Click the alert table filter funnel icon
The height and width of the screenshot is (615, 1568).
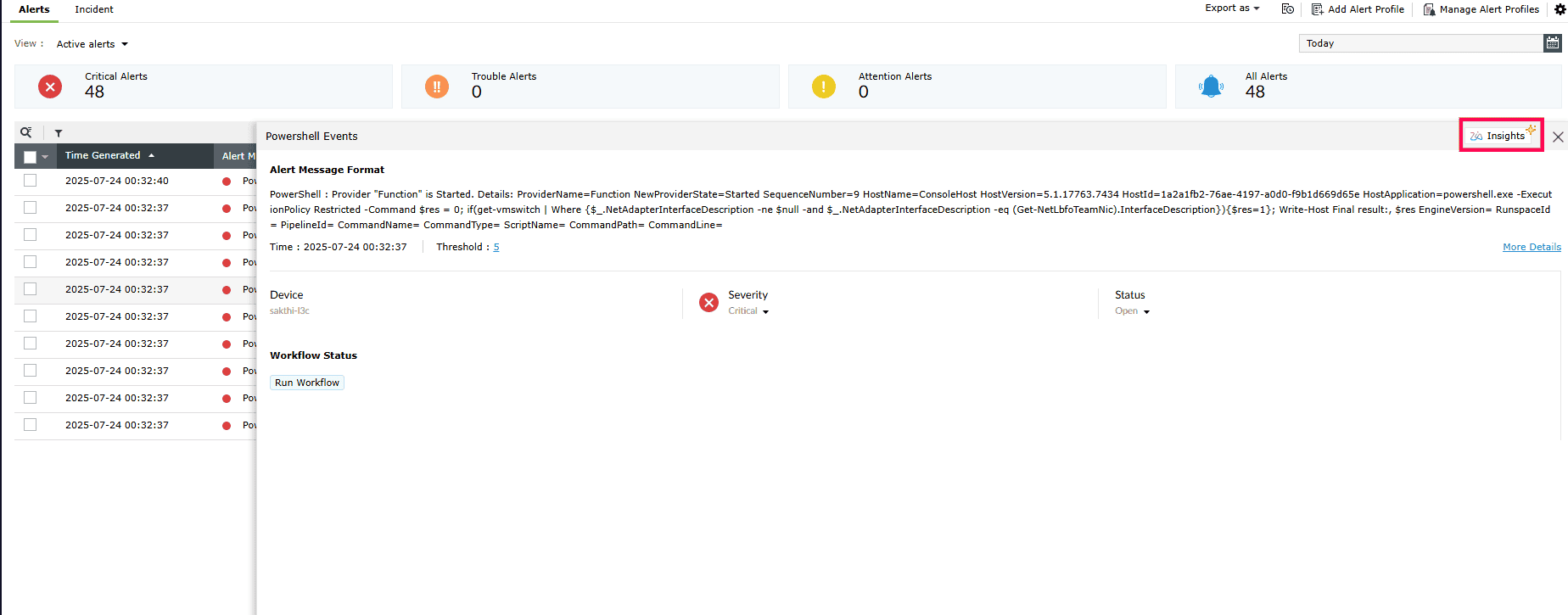pos(59,133)
